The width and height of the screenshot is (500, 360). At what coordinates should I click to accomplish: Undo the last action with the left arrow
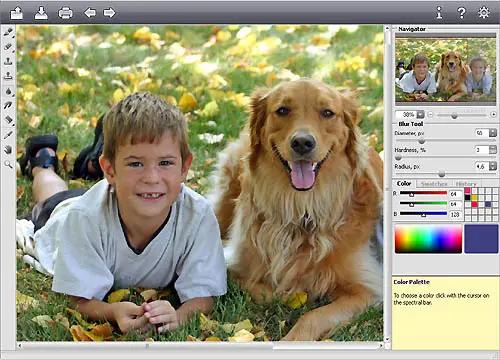[90, 13]
